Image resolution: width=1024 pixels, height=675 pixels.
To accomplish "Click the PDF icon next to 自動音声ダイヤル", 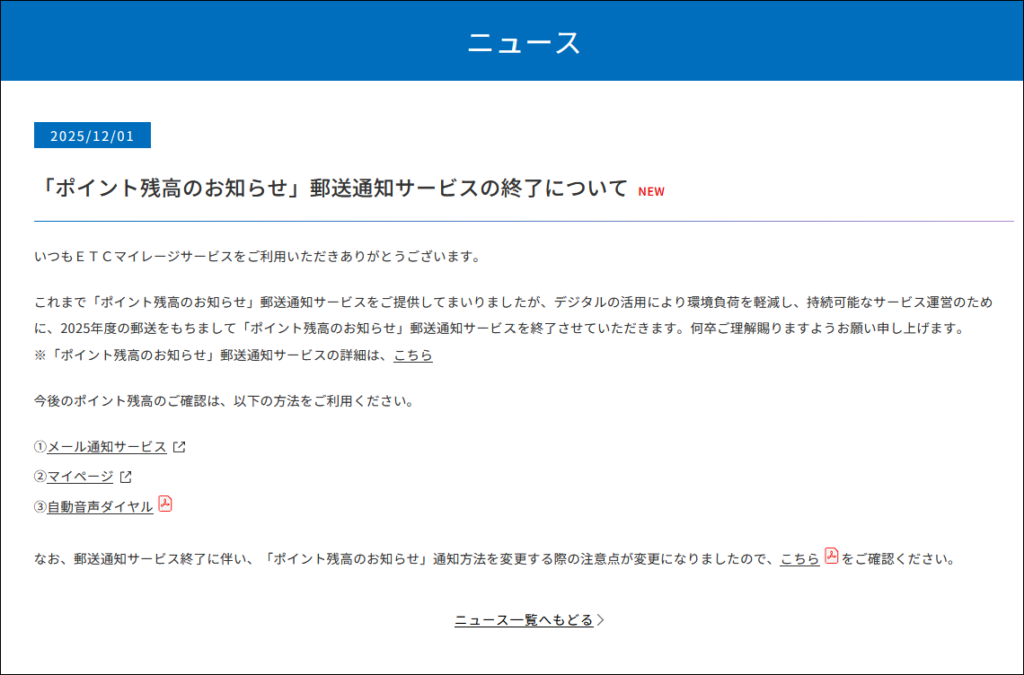I will tap(165, 504).
